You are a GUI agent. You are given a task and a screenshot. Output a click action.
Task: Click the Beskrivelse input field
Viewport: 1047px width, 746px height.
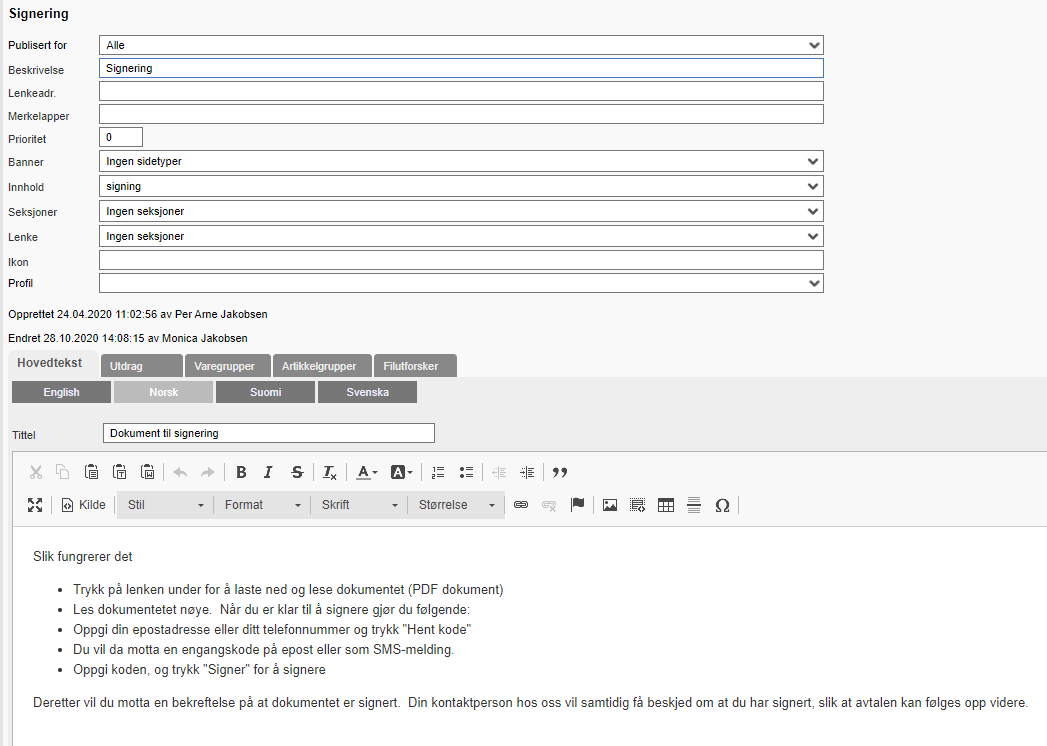(461, 68)
